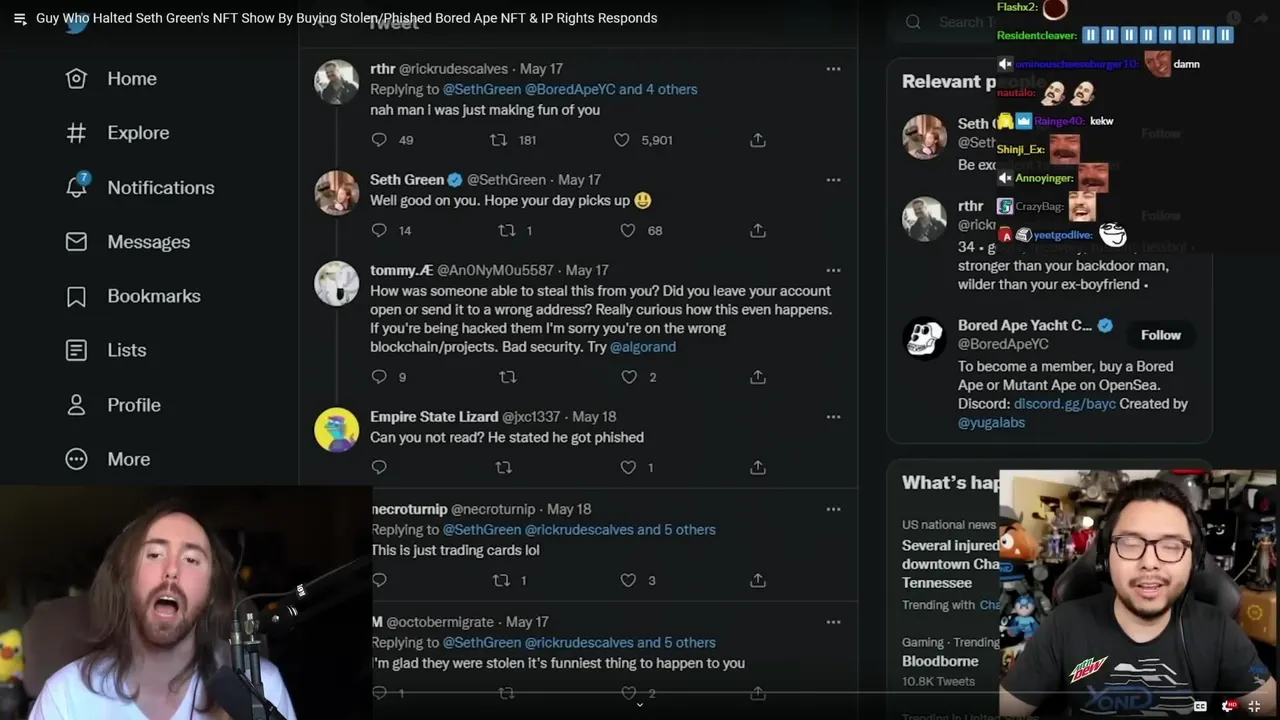Image resolution: width=1280 pixels, height=720 pixels.
Task: Open the @algorand mention link
Action: pyautogui.click(x=643, y=347)
